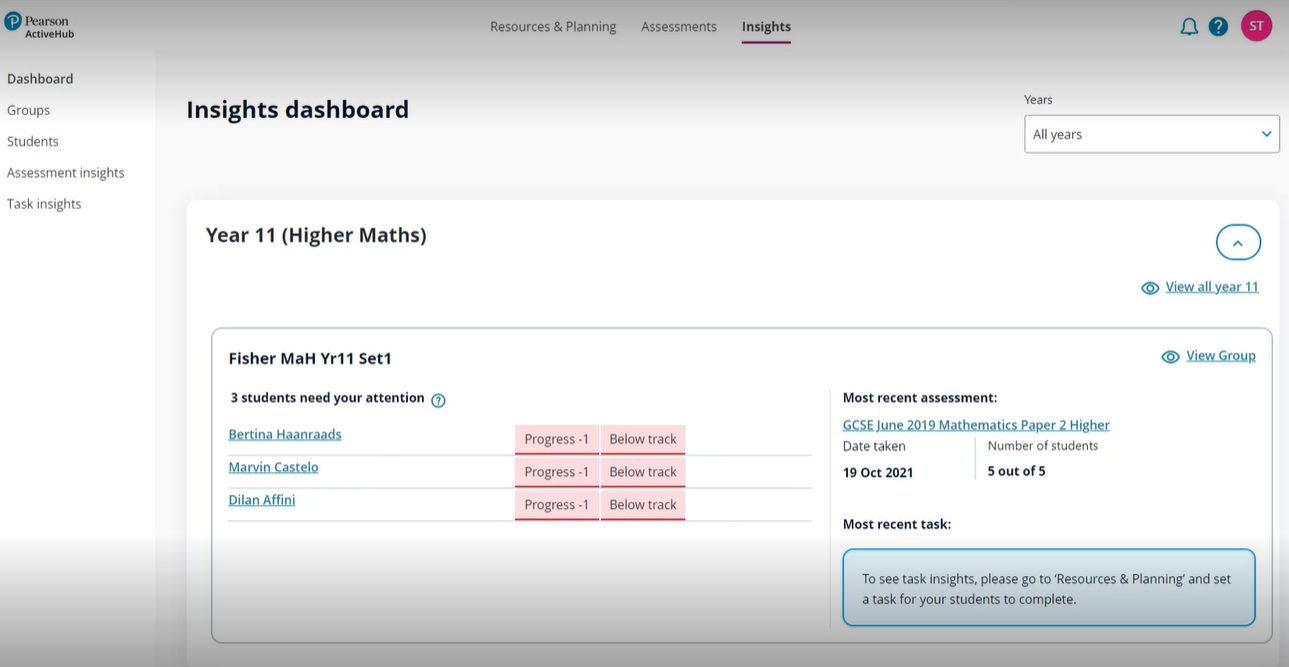
Task: Click Bertina Haanraads student link
Action: 285,434
